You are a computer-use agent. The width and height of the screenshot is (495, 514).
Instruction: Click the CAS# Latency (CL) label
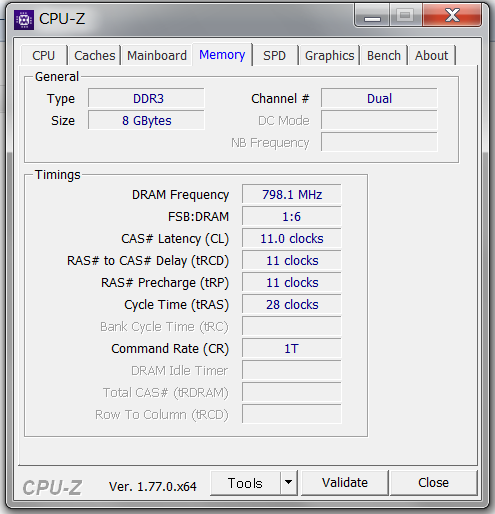click(x=175, y=239)
